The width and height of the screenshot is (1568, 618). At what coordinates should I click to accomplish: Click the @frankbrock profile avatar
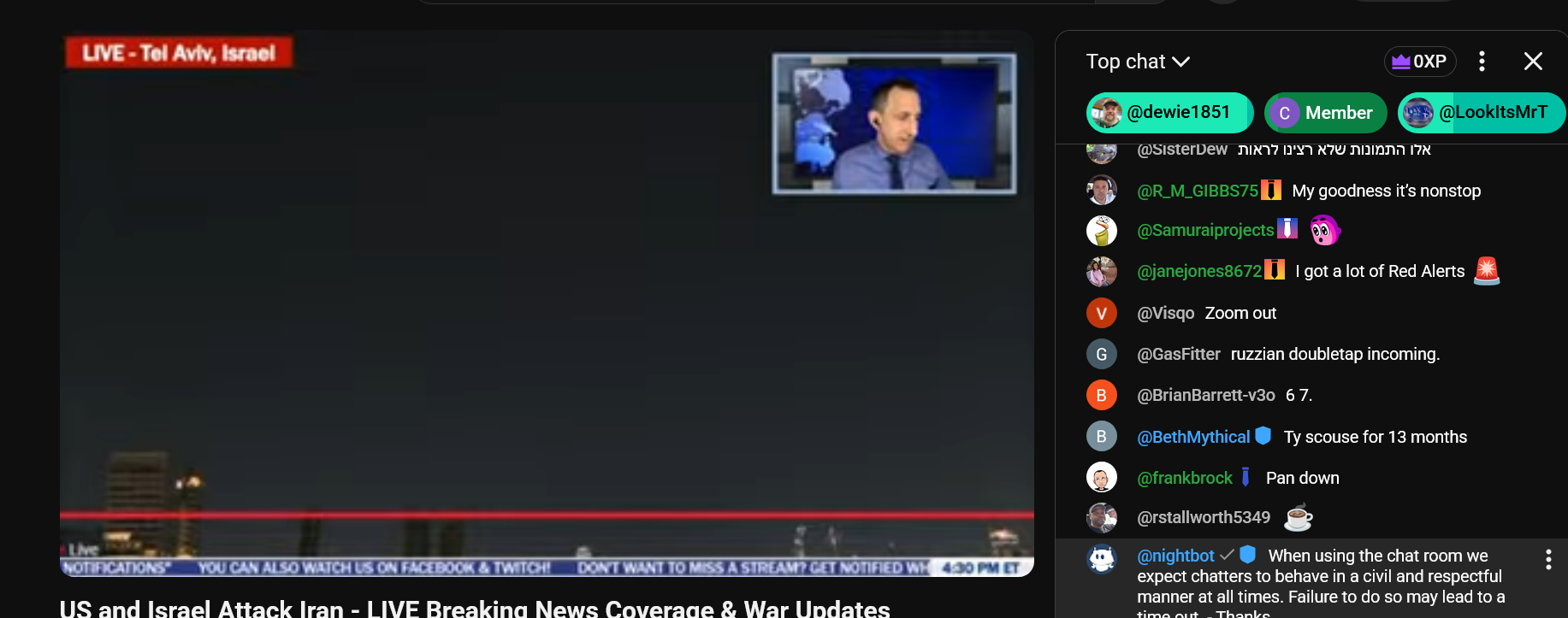[x=1102, y=477]
